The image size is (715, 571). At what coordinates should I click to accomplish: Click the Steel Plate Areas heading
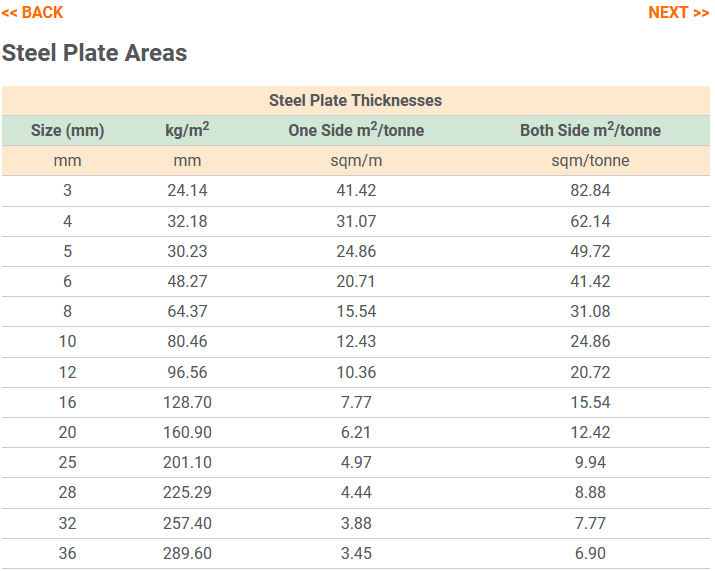coord(94,53)
